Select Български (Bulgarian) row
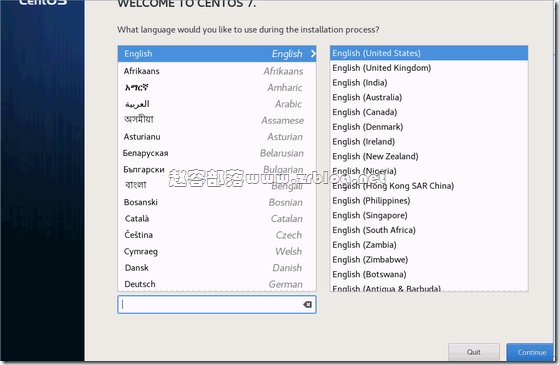 tap(217, 169)
